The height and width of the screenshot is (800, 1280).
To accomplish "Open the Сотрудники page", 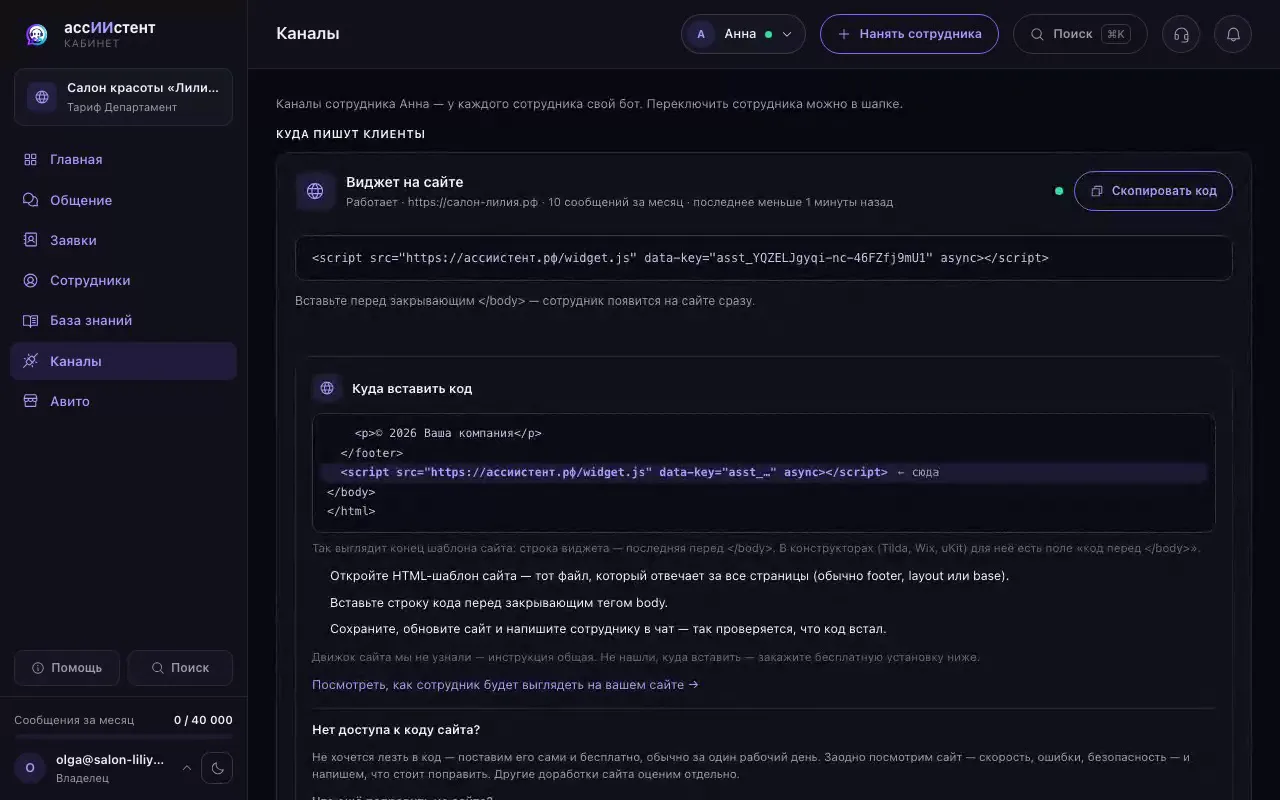I will coord(123,281).
